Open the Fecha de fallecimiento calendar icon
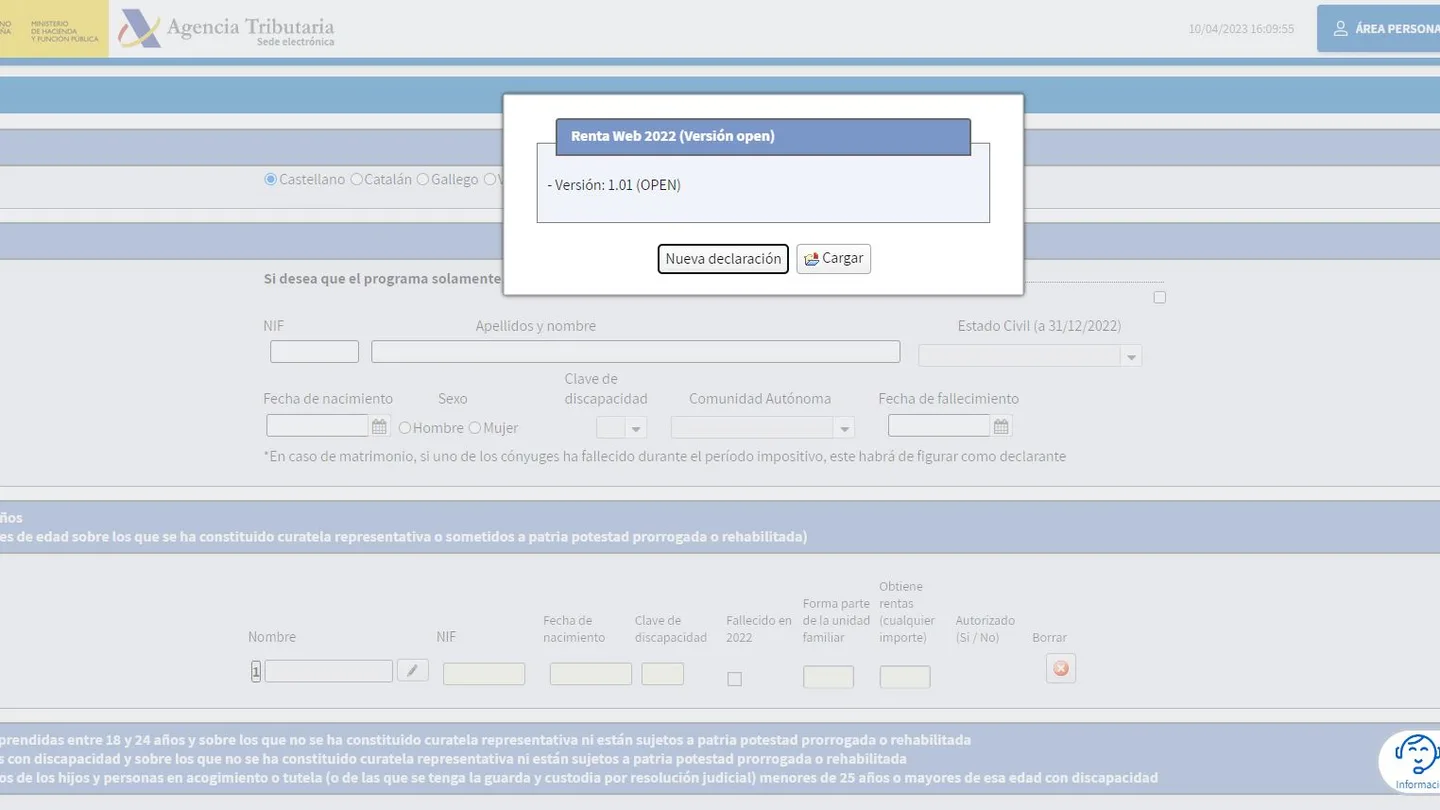The height and width of the screenshot is (810, 1440). coord(1001,427)
